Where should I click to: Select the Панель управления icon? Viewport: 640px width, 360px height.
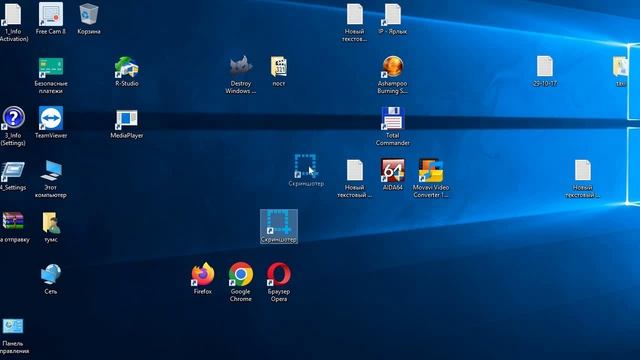coord(13,336)
